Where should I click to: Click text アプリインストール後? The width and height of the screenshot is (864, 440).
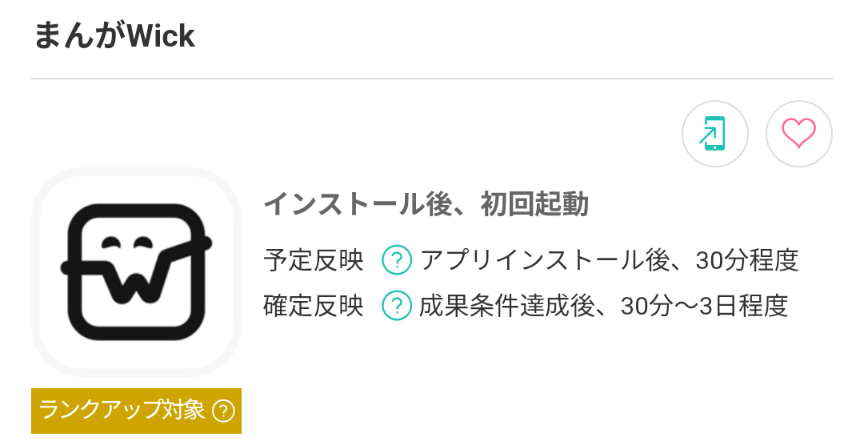pos(544,260)
